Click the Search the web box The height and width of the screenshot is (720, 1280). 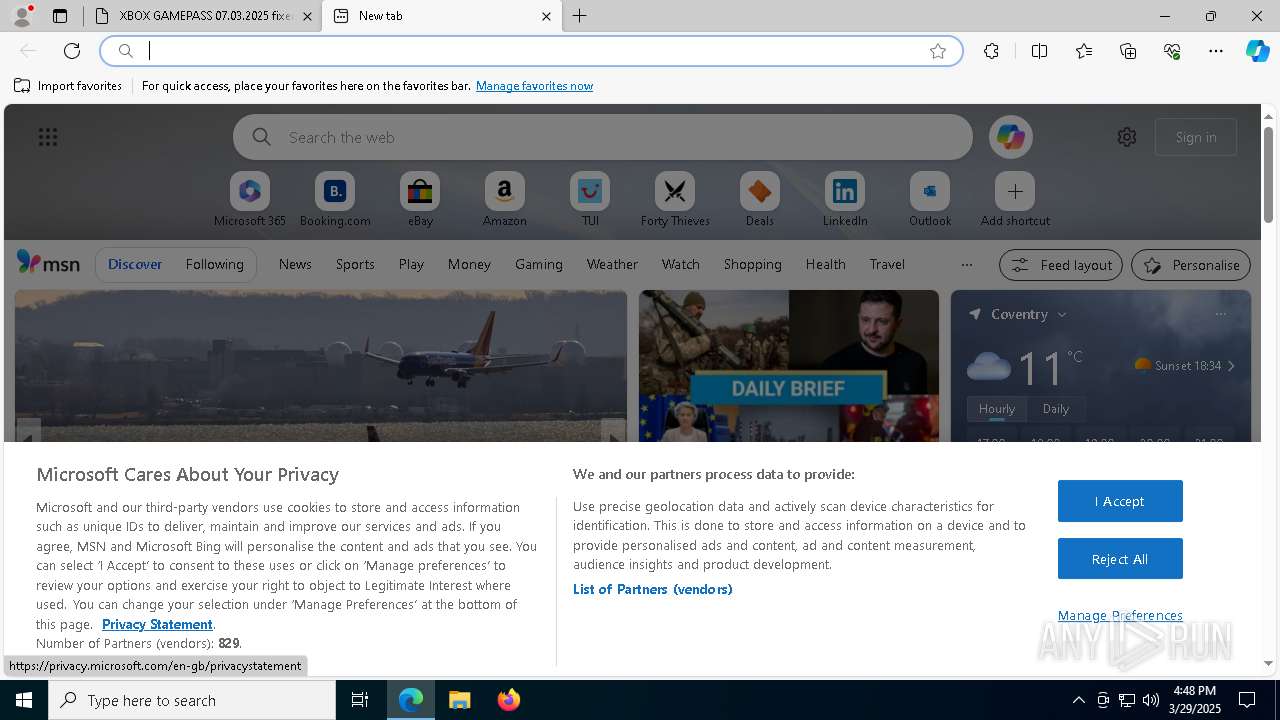point(602,137)
